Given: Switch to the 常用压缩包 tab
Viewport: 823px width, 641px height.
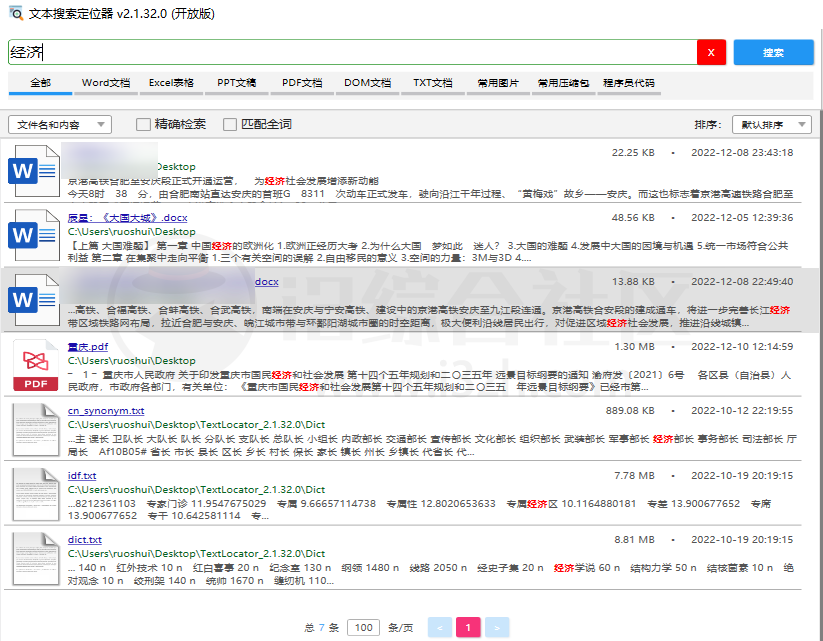Looking at the screenshot, I should tap(563, 83).
